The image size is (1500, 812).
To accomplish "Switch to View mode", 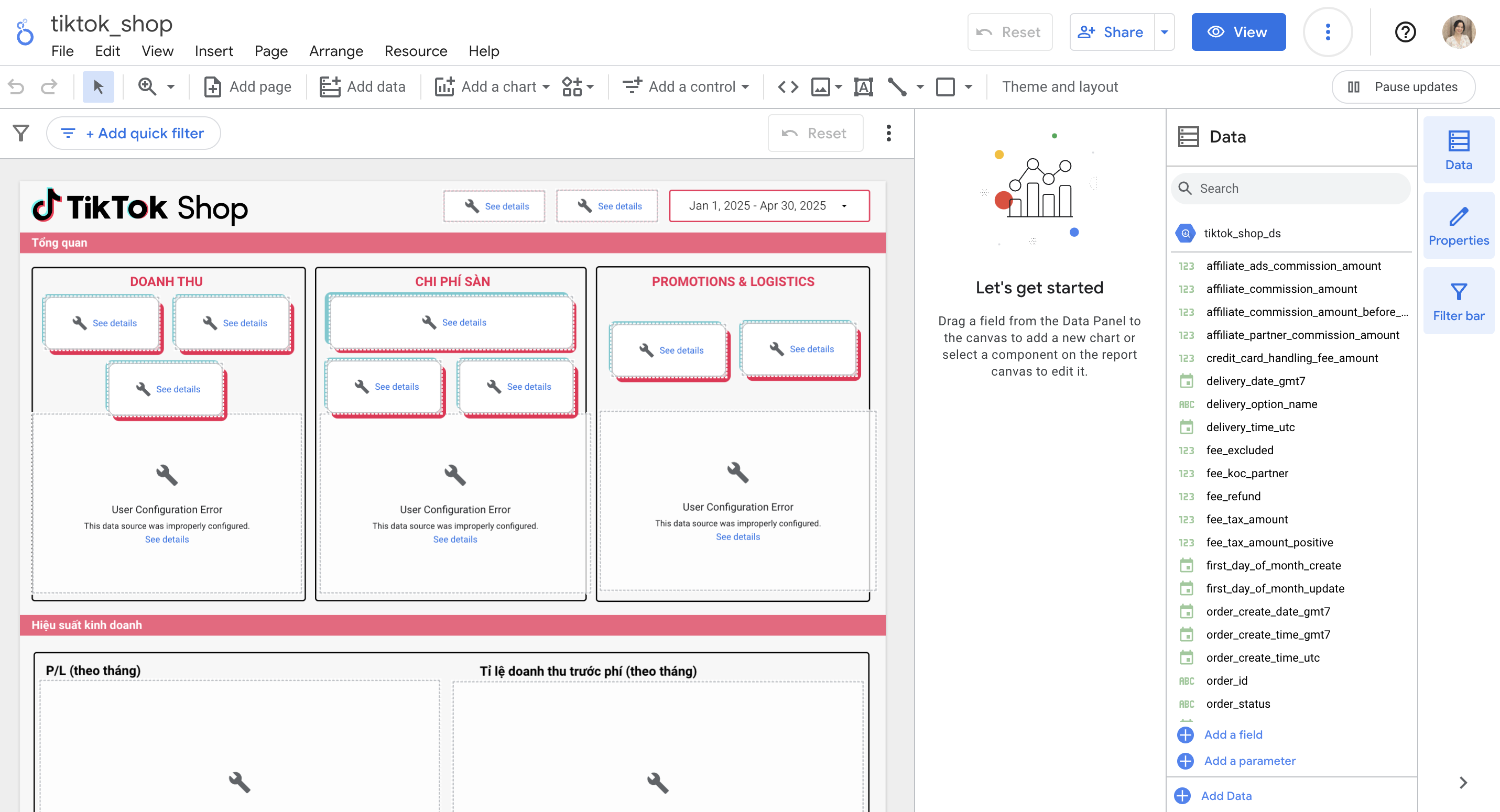I will click(x=1238, y=32).
